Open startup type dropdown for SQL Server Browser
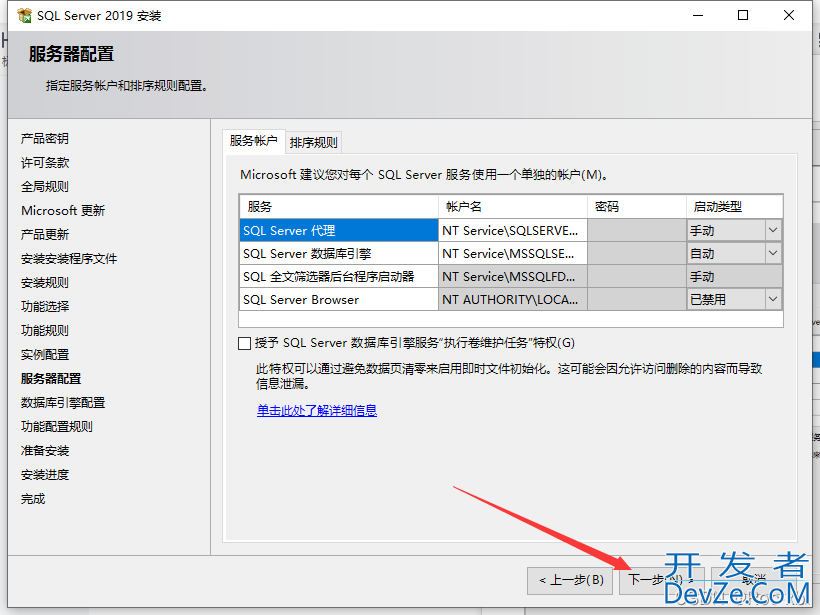This screenshot has width=820, height=615. point(772,299)
